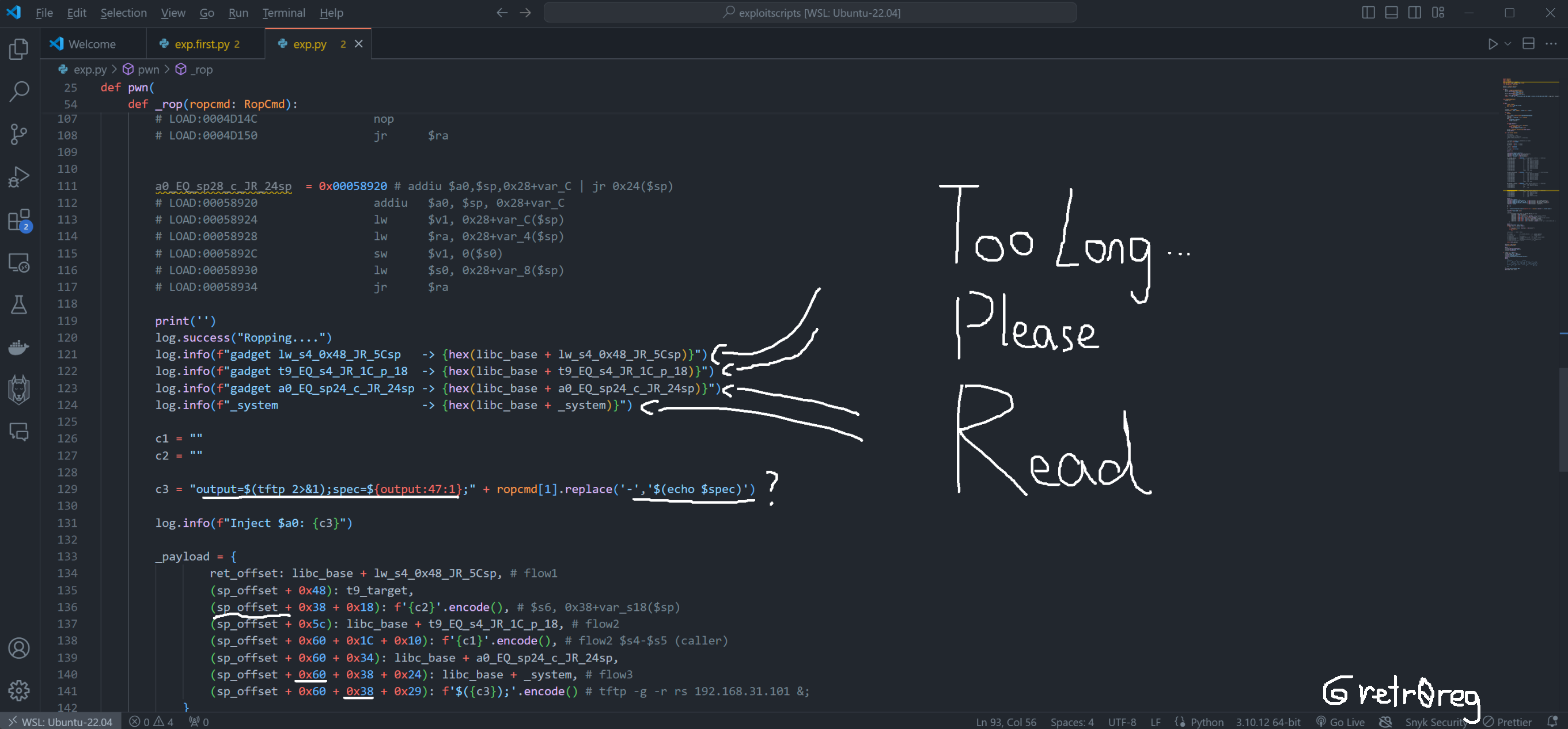Open the Testing flask icon
Screen dimensions: 1568x729
(19, 305)
